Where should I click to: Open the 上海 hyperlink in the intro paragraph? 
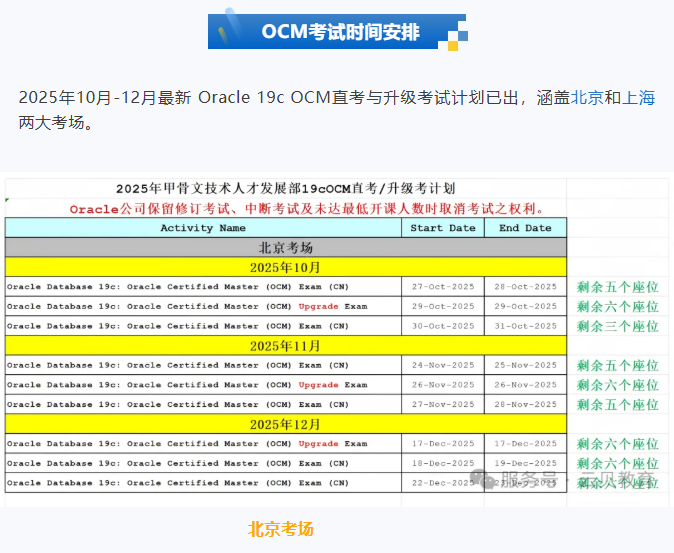tap(639, 98)
